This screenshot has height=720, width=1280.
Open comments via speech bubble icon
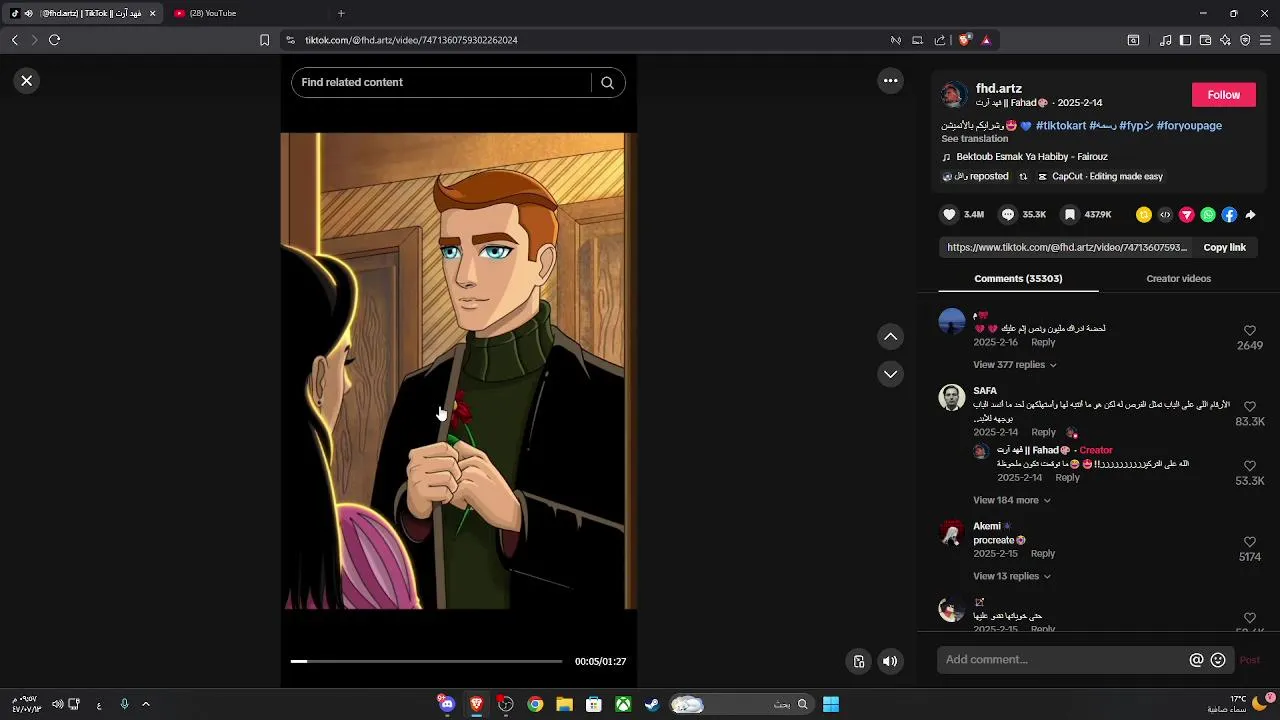[1008, 215]
